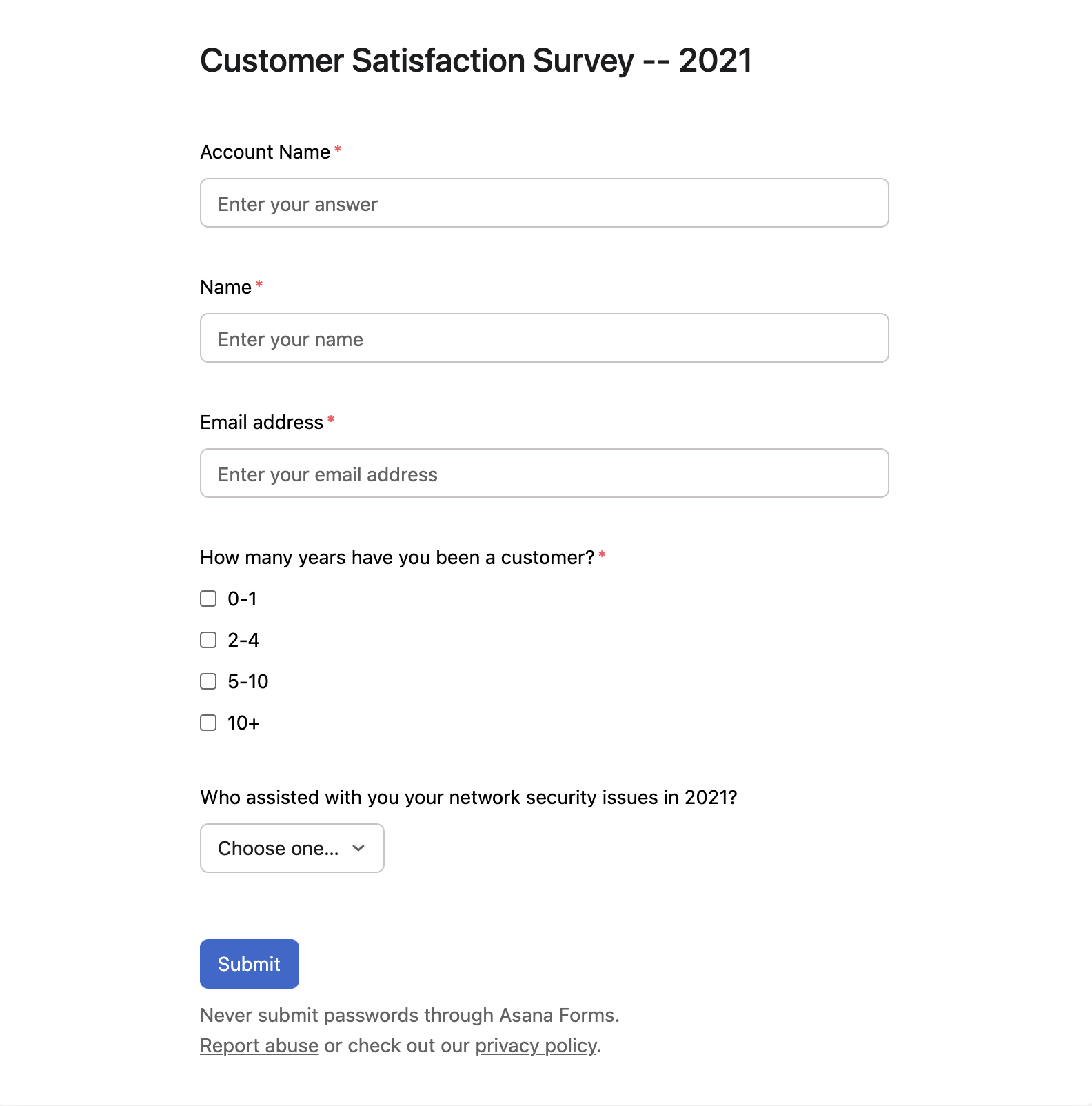Click the network security question label

click(468, 797)
